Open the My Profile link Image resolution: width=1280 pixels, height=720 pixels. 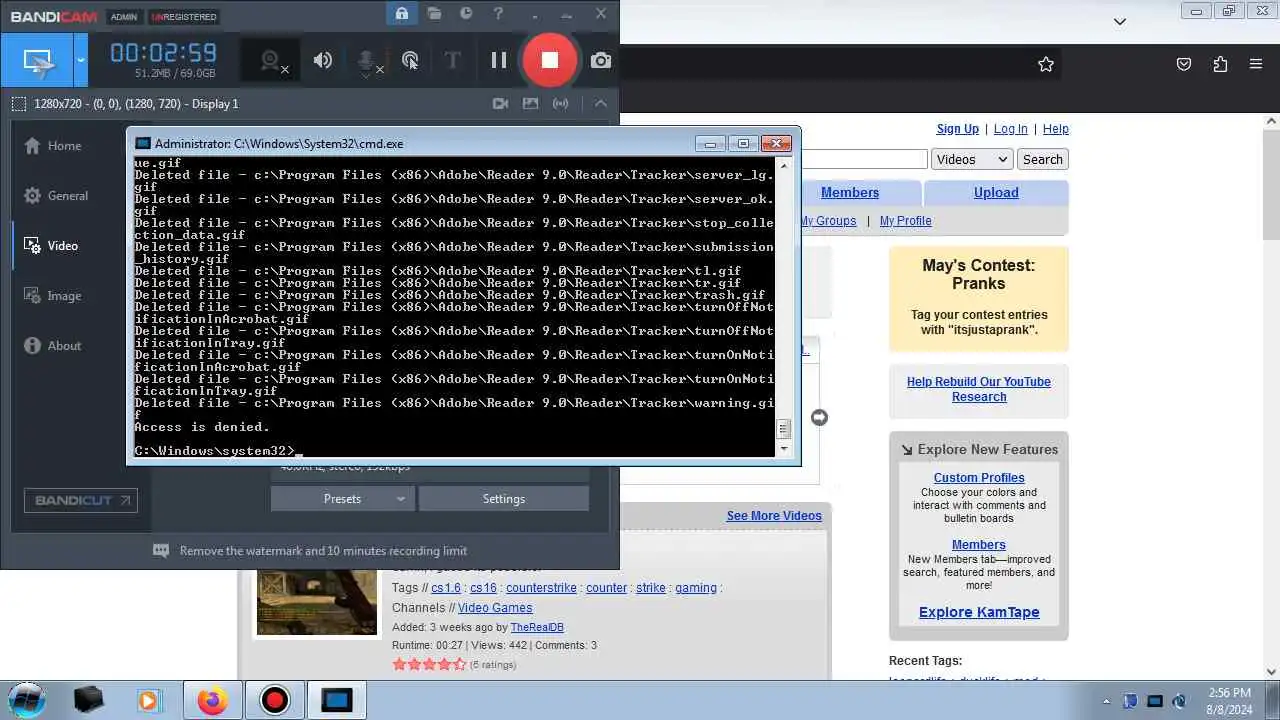pos(906,221)
